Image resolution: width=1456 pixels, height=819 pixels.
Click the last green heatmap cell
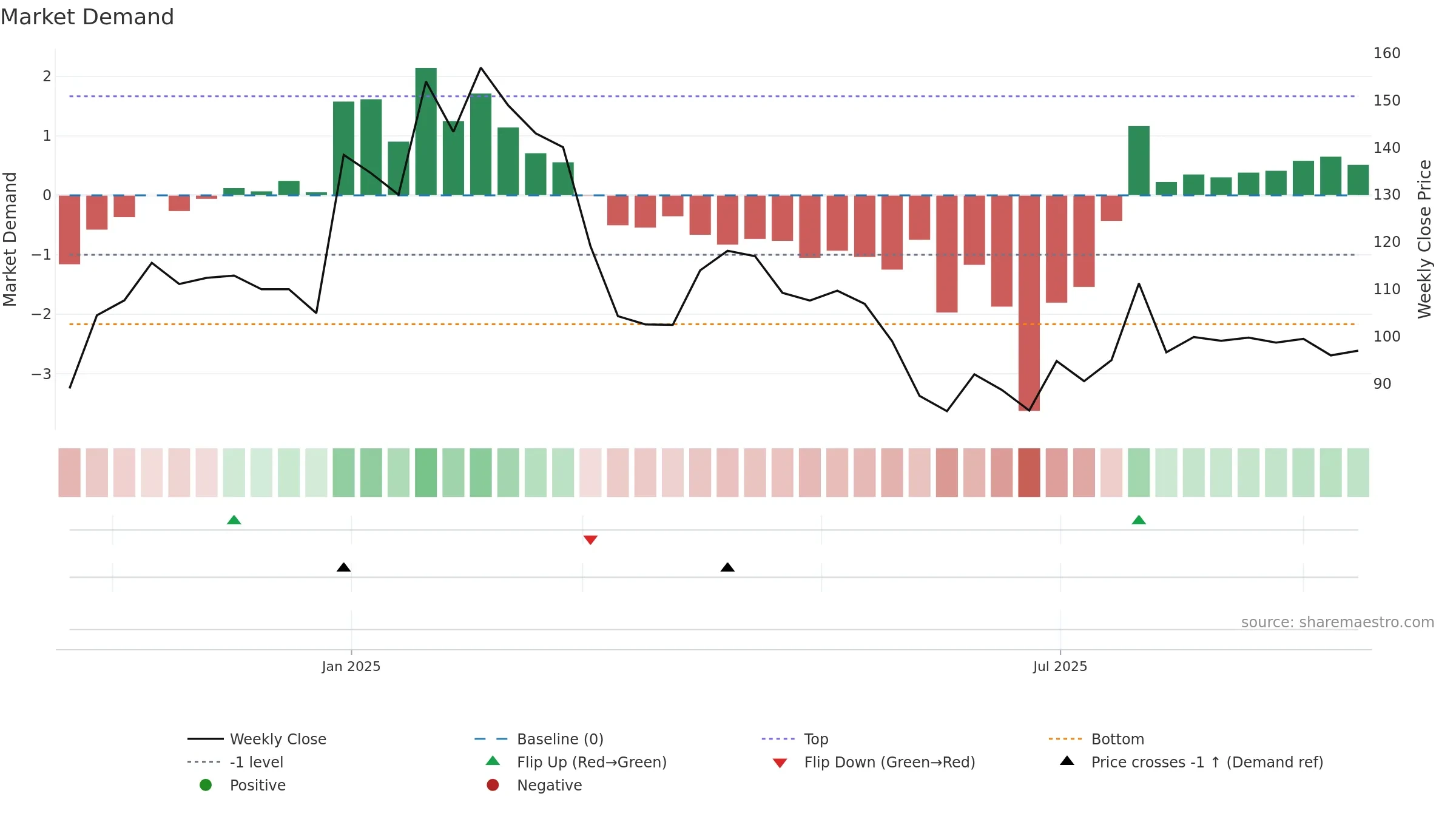point(1358,473)
